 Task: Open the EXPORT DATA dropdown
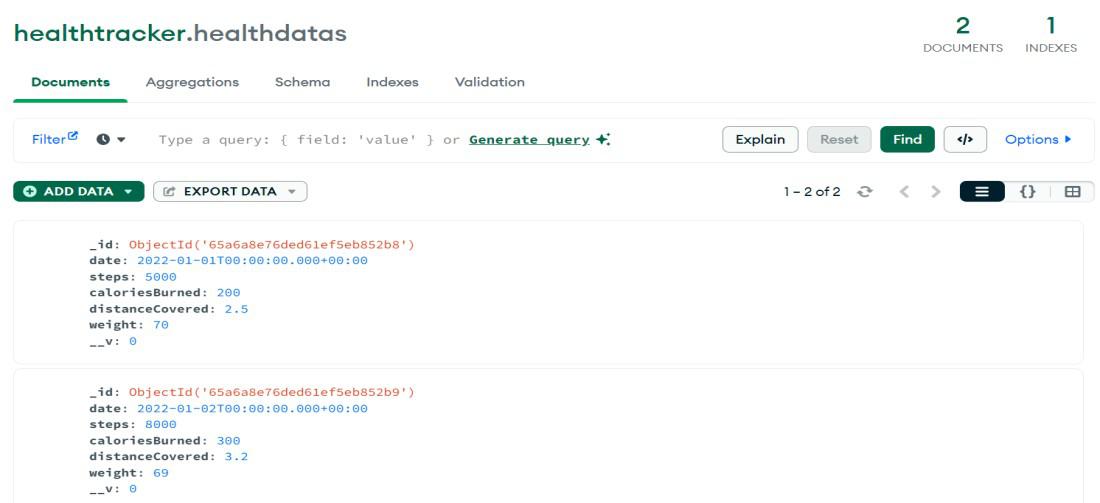click(230, 191)
